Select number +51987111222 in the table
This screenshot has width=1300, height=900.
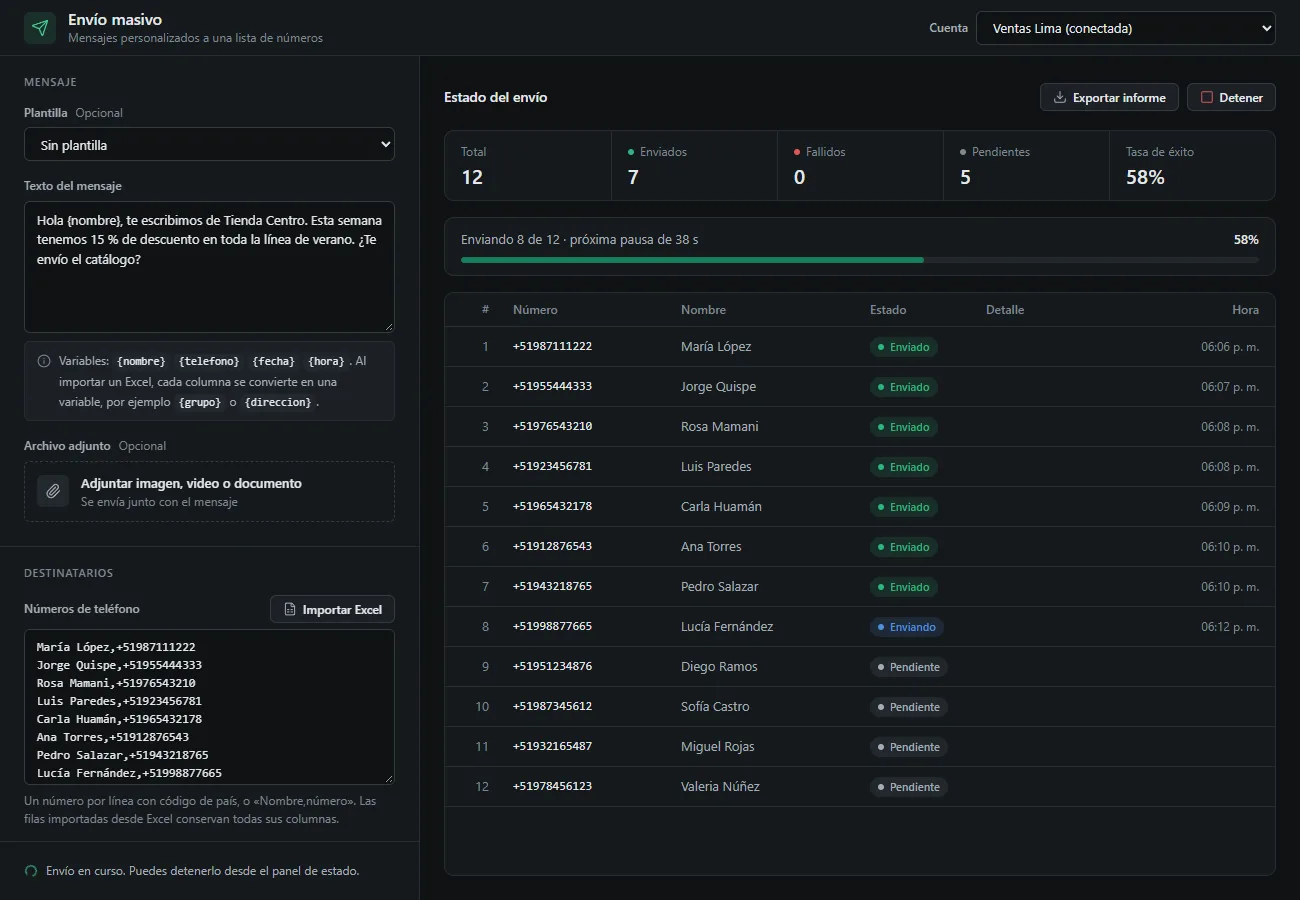[552, 346]
